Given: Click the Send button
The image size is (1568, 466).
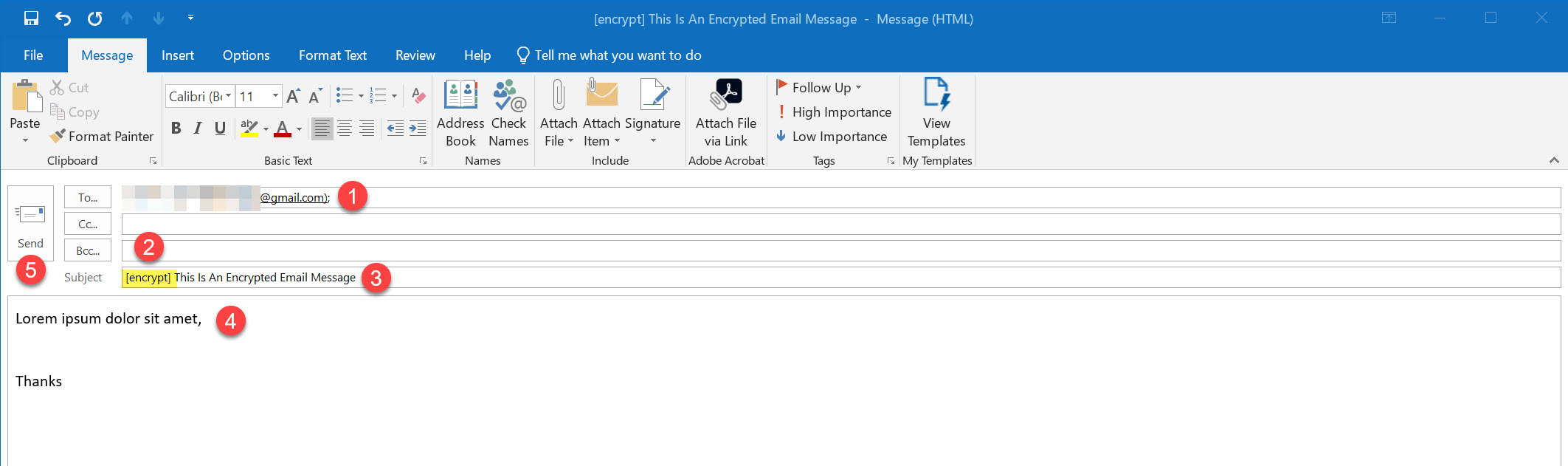Looking at the screenshot, I should click(30, 223).
